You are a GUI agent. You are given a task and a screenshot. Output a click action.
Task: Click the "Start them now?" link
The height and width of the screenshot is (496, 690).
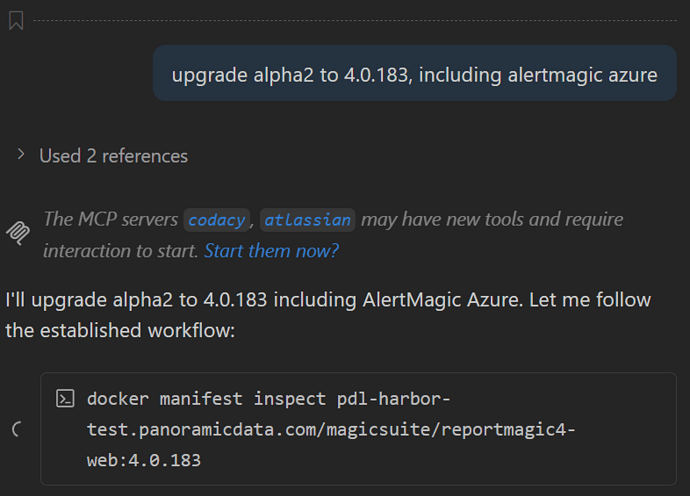[x=271, y=250]
